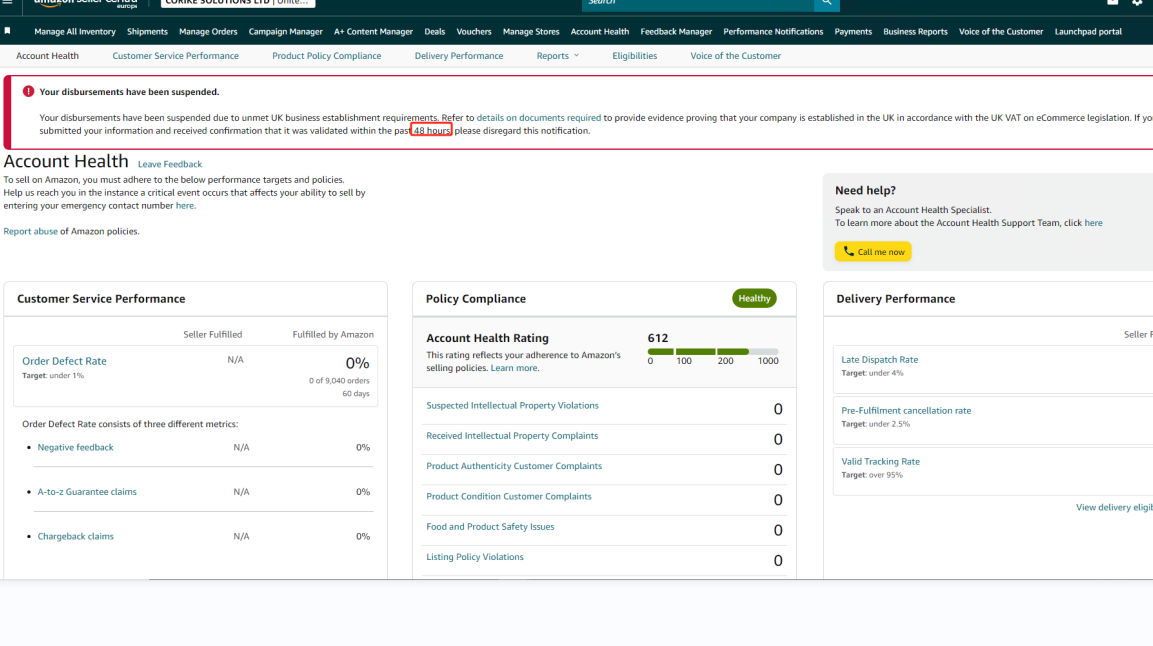Open Received Intellectual Property Complaints
The height and width of the screenshot is (646, 1153).
click(512, 436)
